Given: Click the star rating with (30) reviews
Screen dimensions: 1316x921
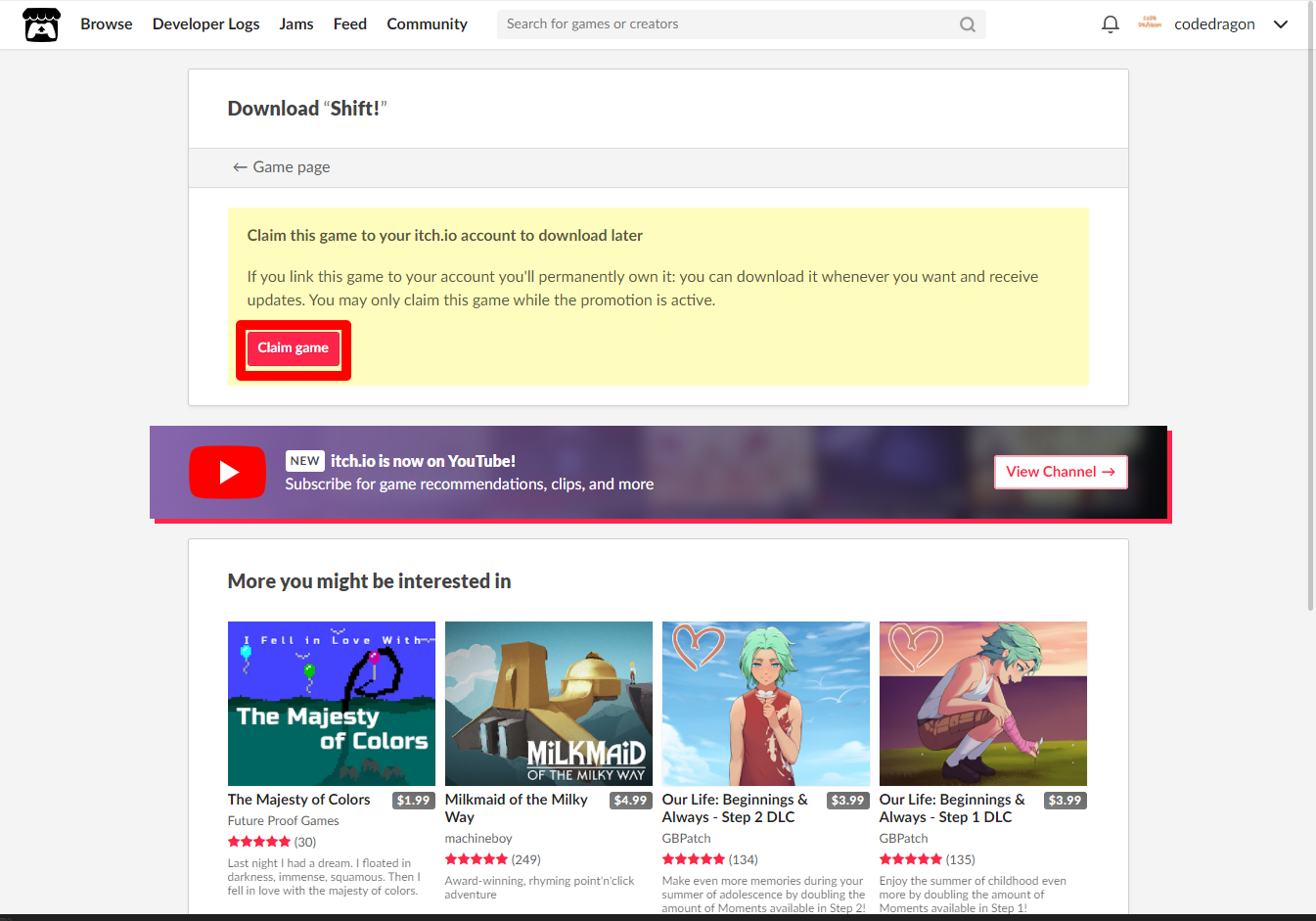Looking at the screenshot, I should pos(272,842).
